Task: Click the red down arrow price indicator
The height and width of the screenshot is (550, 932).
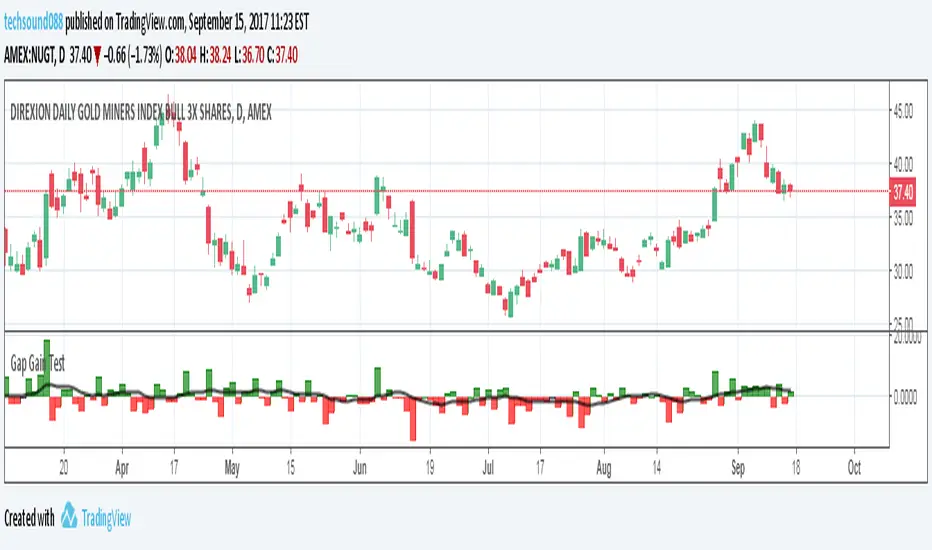Action: point(97,57)
